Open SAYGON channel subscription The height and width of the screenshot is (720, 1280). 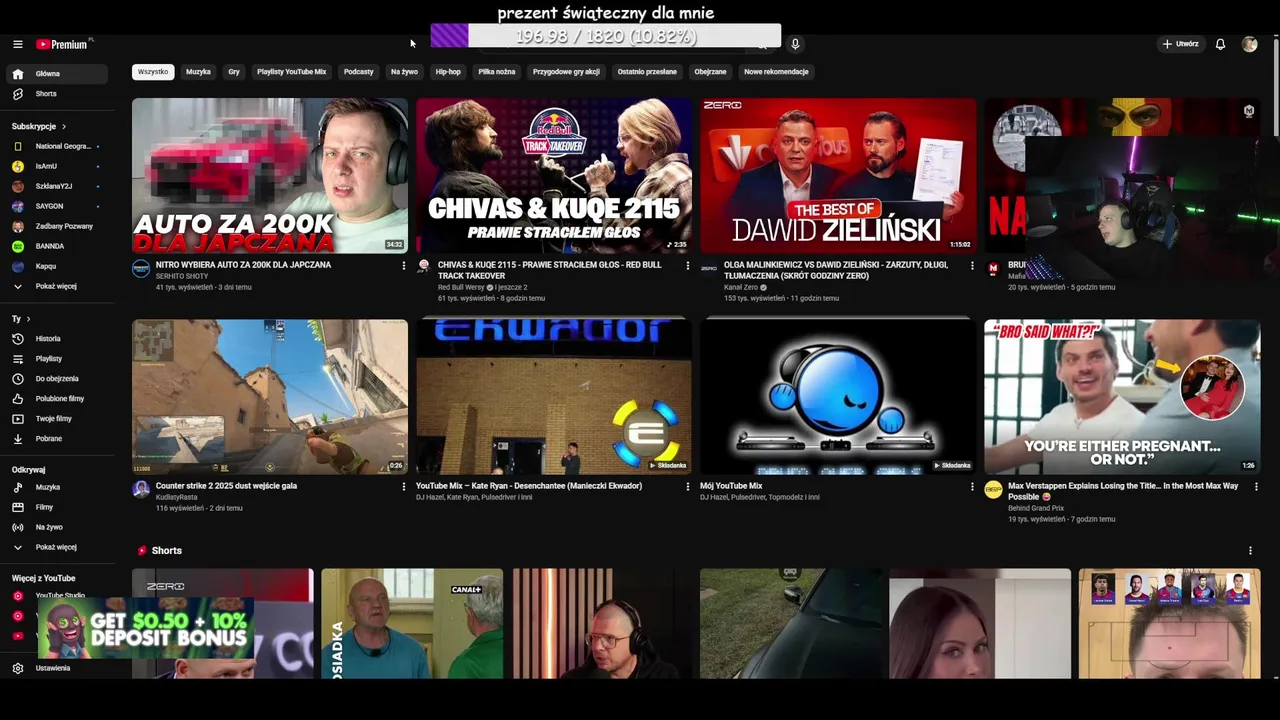pos(55,206)
